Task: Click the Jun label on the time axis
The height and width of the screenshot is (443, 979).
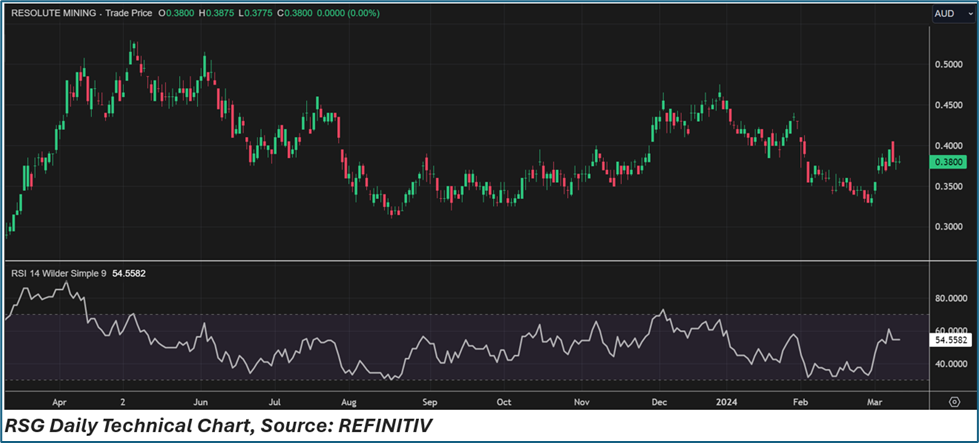Action: pyautogui.click(x=201, y=400)
